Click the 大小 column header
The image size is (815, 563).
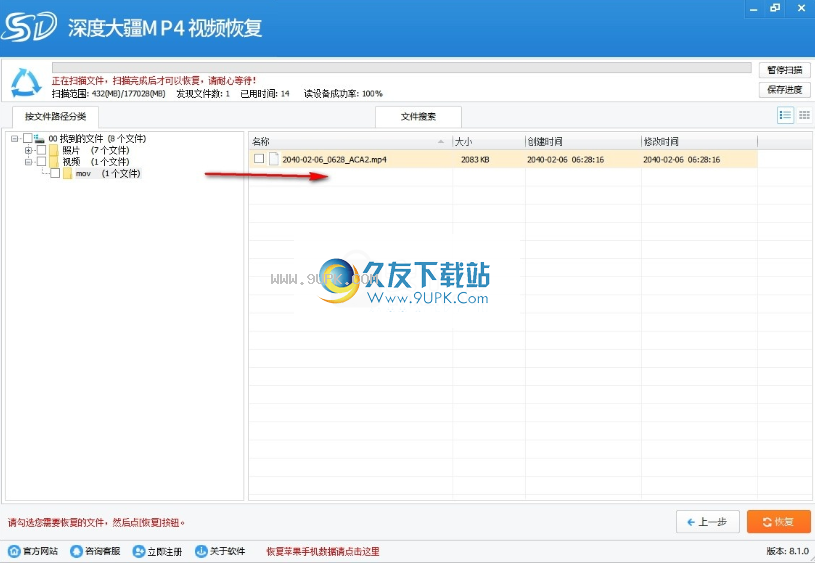click(x=489, y=141)
